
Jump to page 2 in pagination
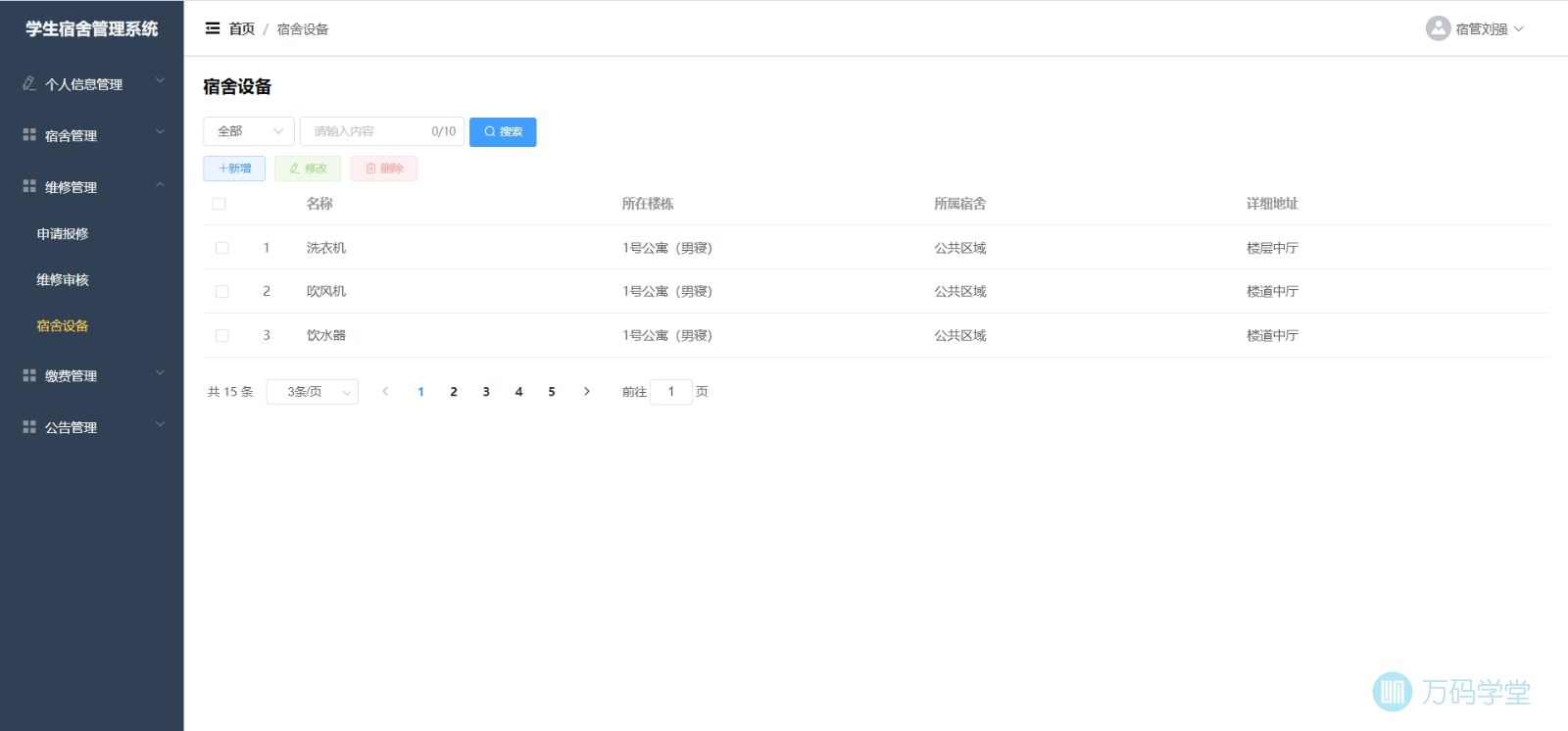(454, 392)
